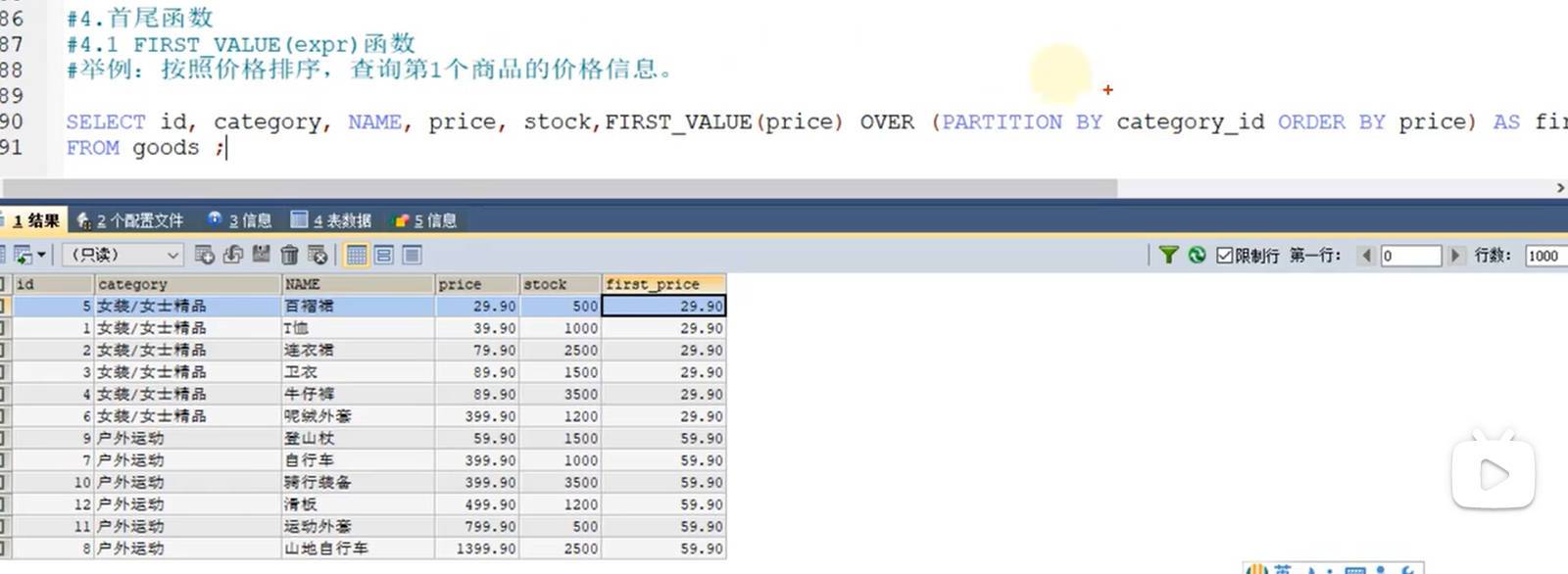The image size is (1568, 574).
Task: Click the delete row trash icon
Action: click(289, 255)
